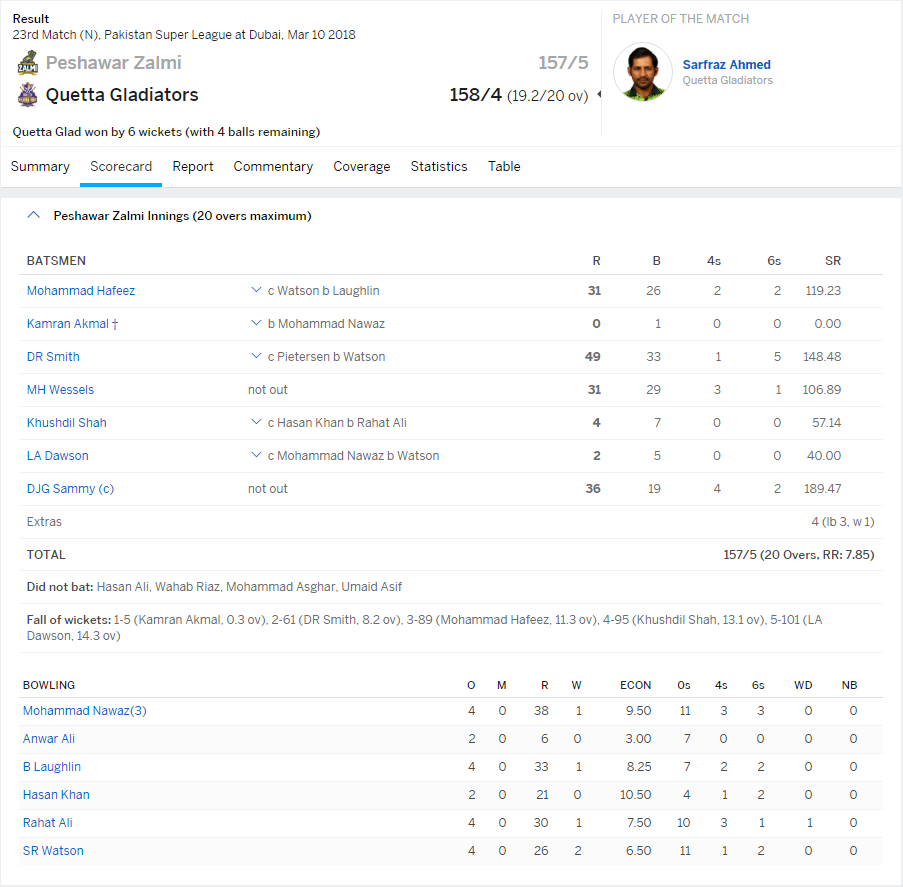Click the Quetta Gladiators team name
This screenshot has width=903, height=887.
pos(122,95)
